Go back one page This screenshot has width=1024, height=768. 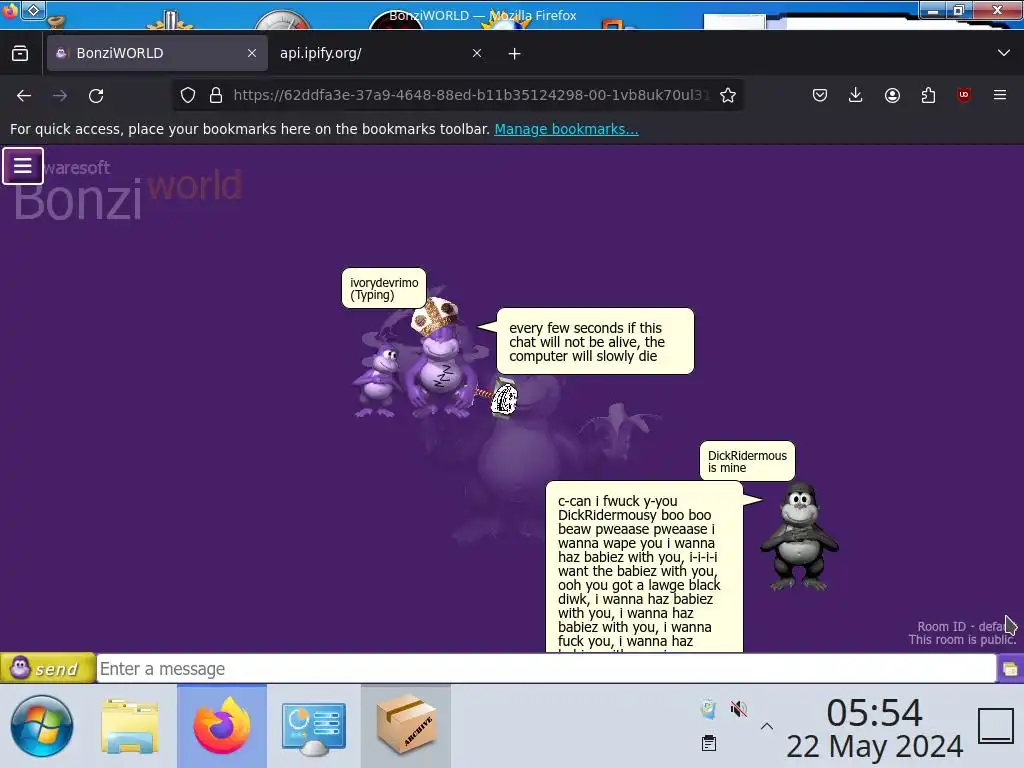click(x=24, y=96)
